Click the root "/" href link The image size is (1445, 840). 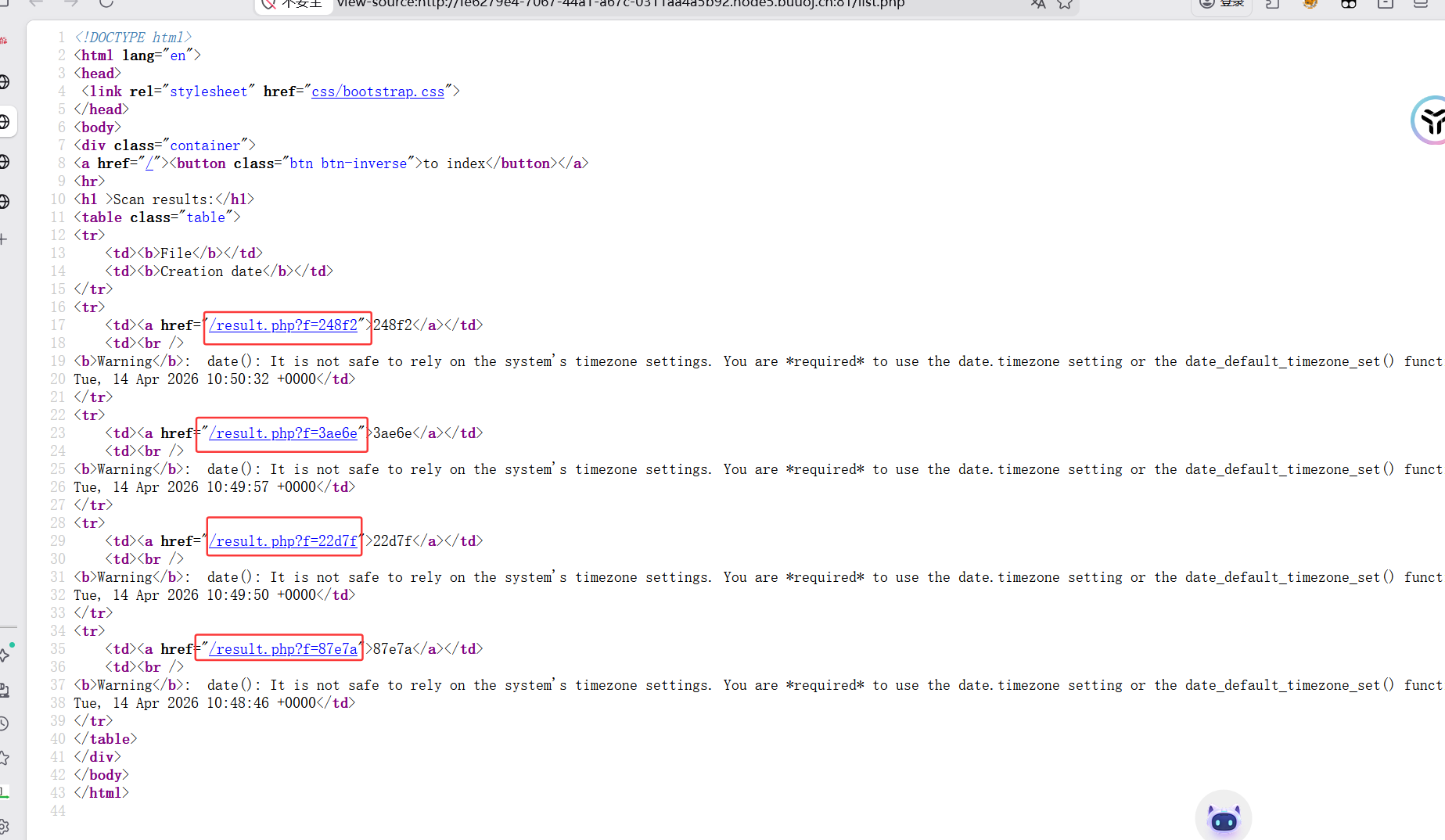[149, 163]
